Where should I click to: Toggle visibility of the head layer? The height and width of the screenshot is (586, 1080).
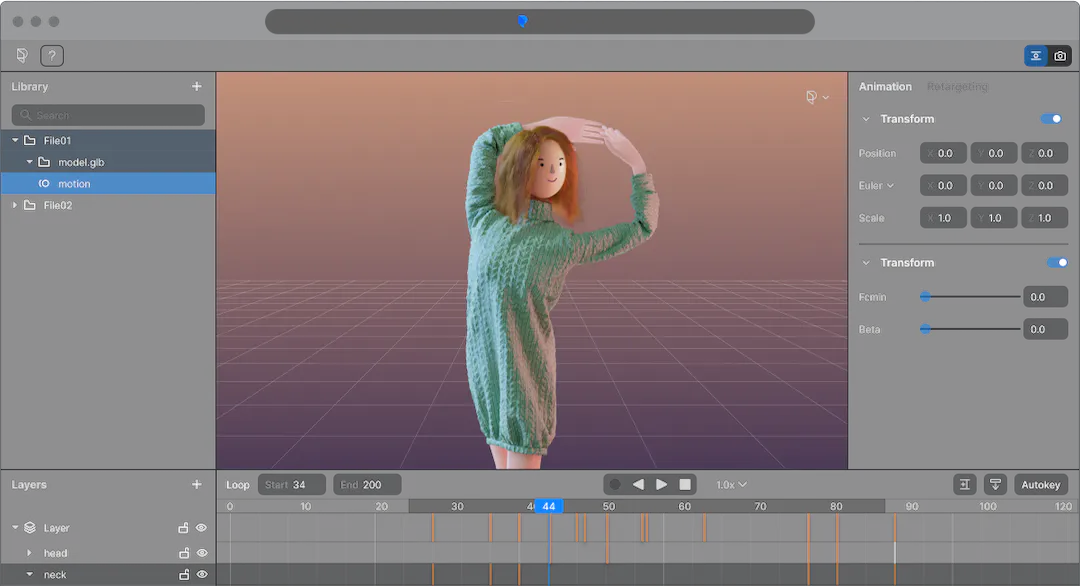click(x=201, y=553)
